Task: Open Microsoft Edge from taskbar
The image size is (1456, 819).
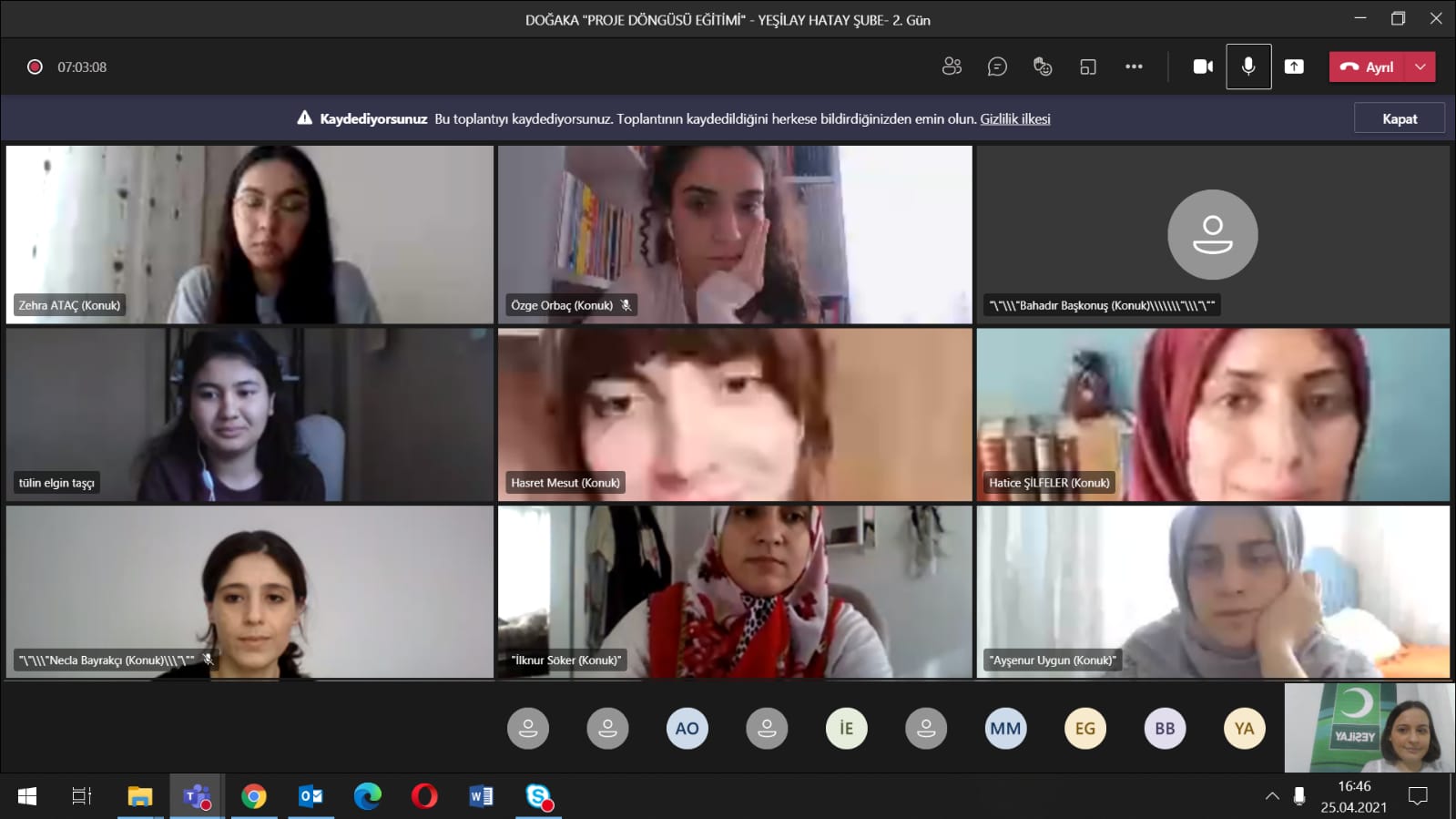Action: click(x=368, y=796)
